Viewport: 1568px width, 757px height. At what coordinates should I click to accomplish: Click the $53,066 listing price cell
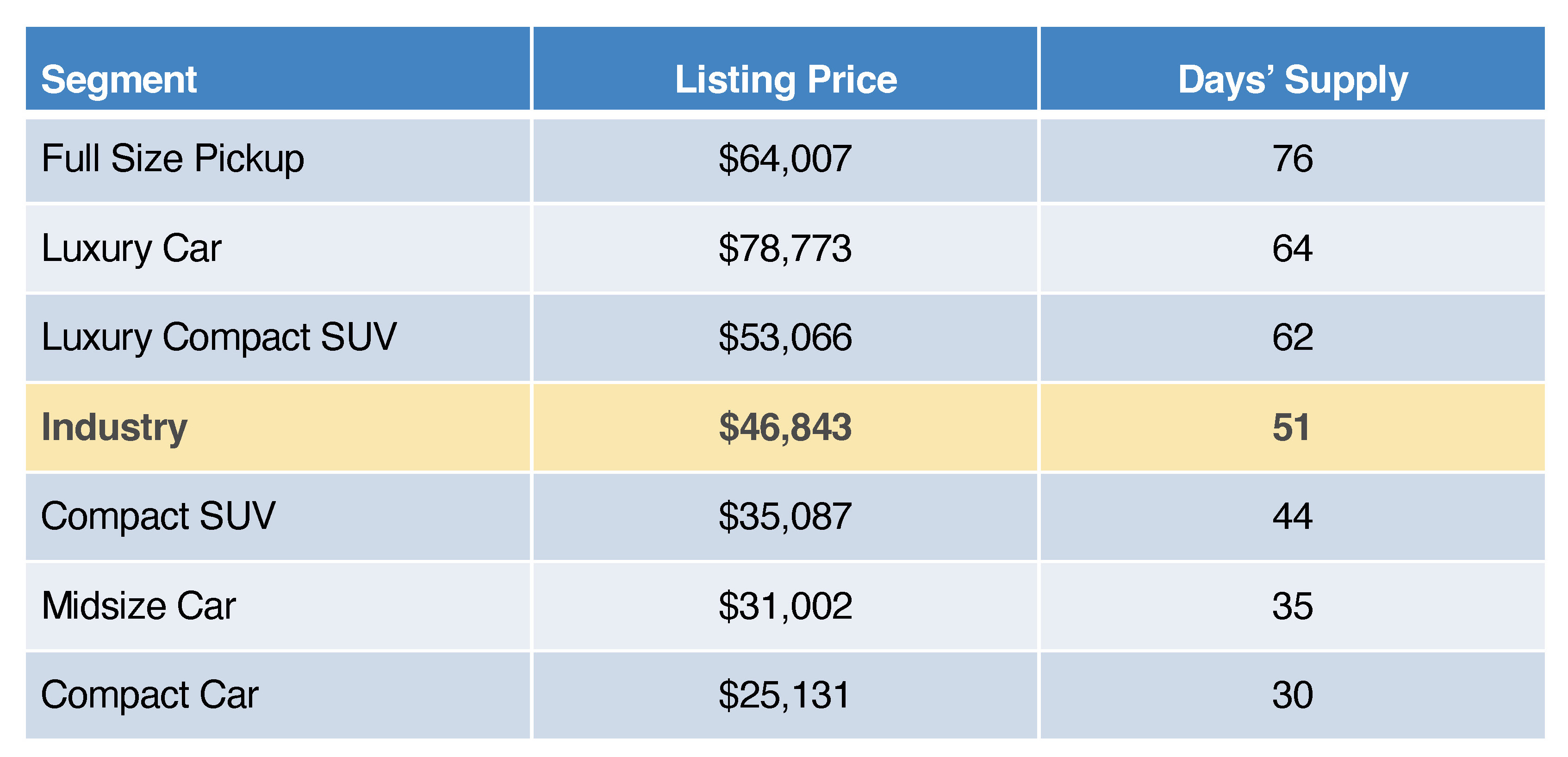pos(784,337)
